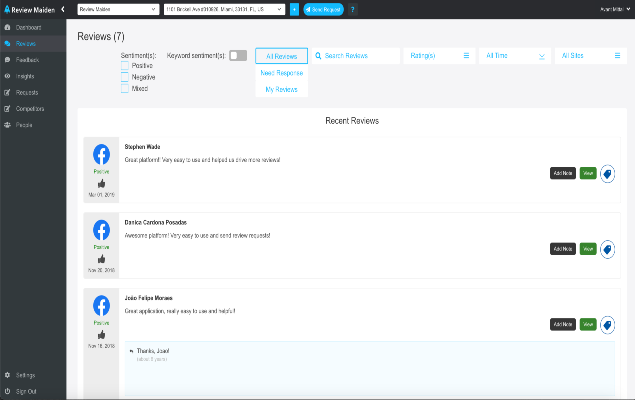Image resolution: width=635 pixels, height=400 pixels.
Task: Click the reply arrow icon beside Thanks, Joao
Action: point(131,351)
